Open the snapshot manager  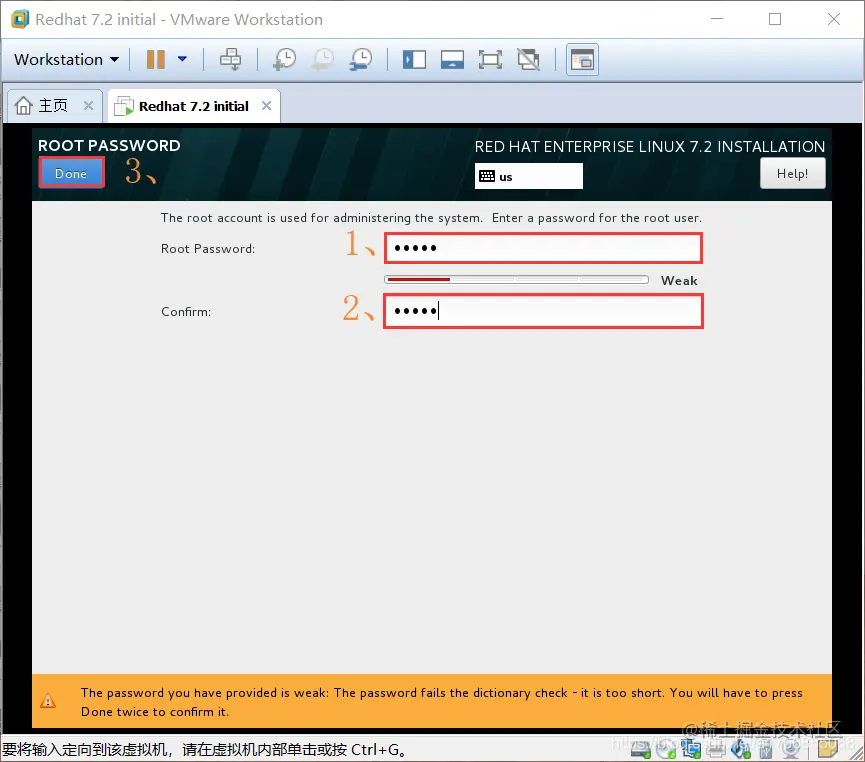coord(361,59)
